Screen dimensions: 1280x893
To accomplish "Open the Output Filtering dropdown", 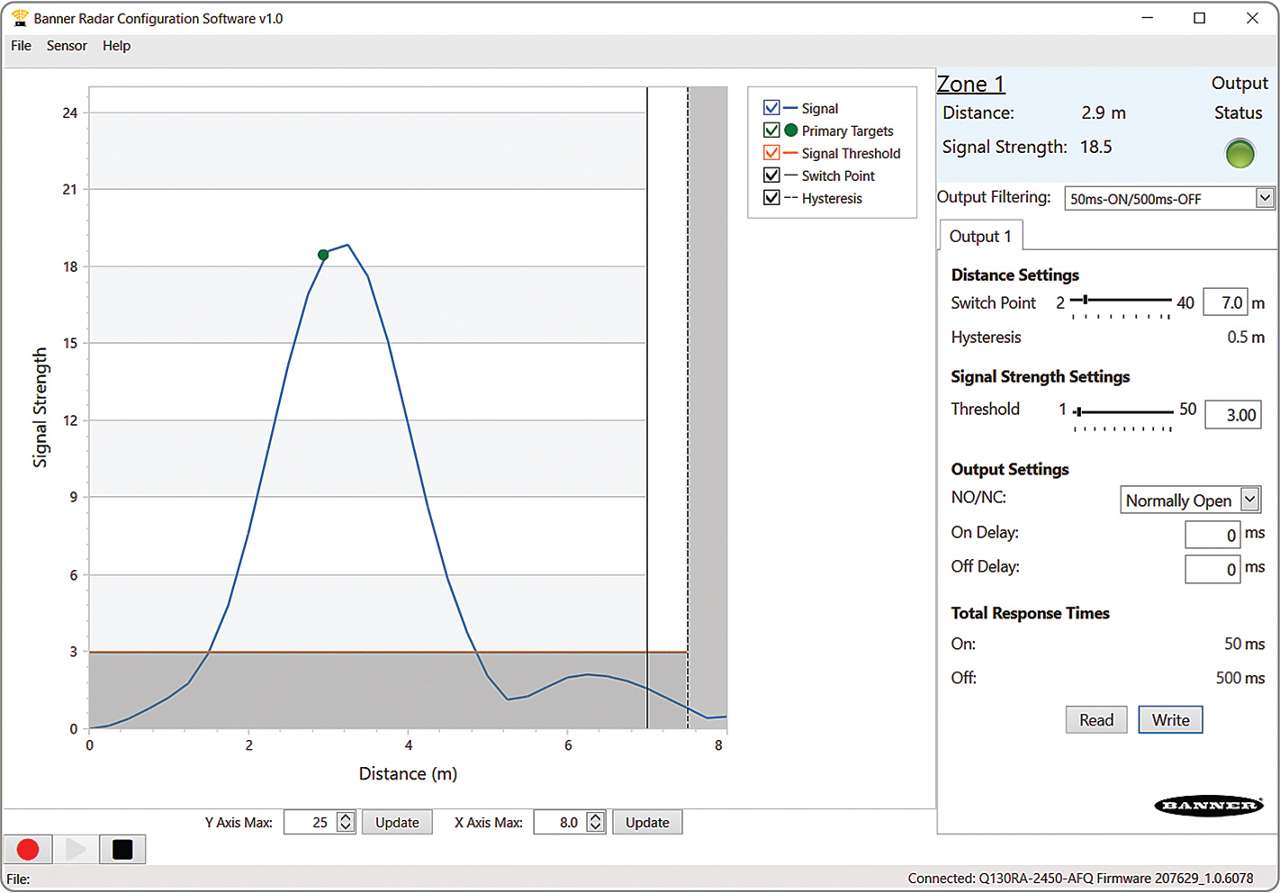I will point(1263,197).
